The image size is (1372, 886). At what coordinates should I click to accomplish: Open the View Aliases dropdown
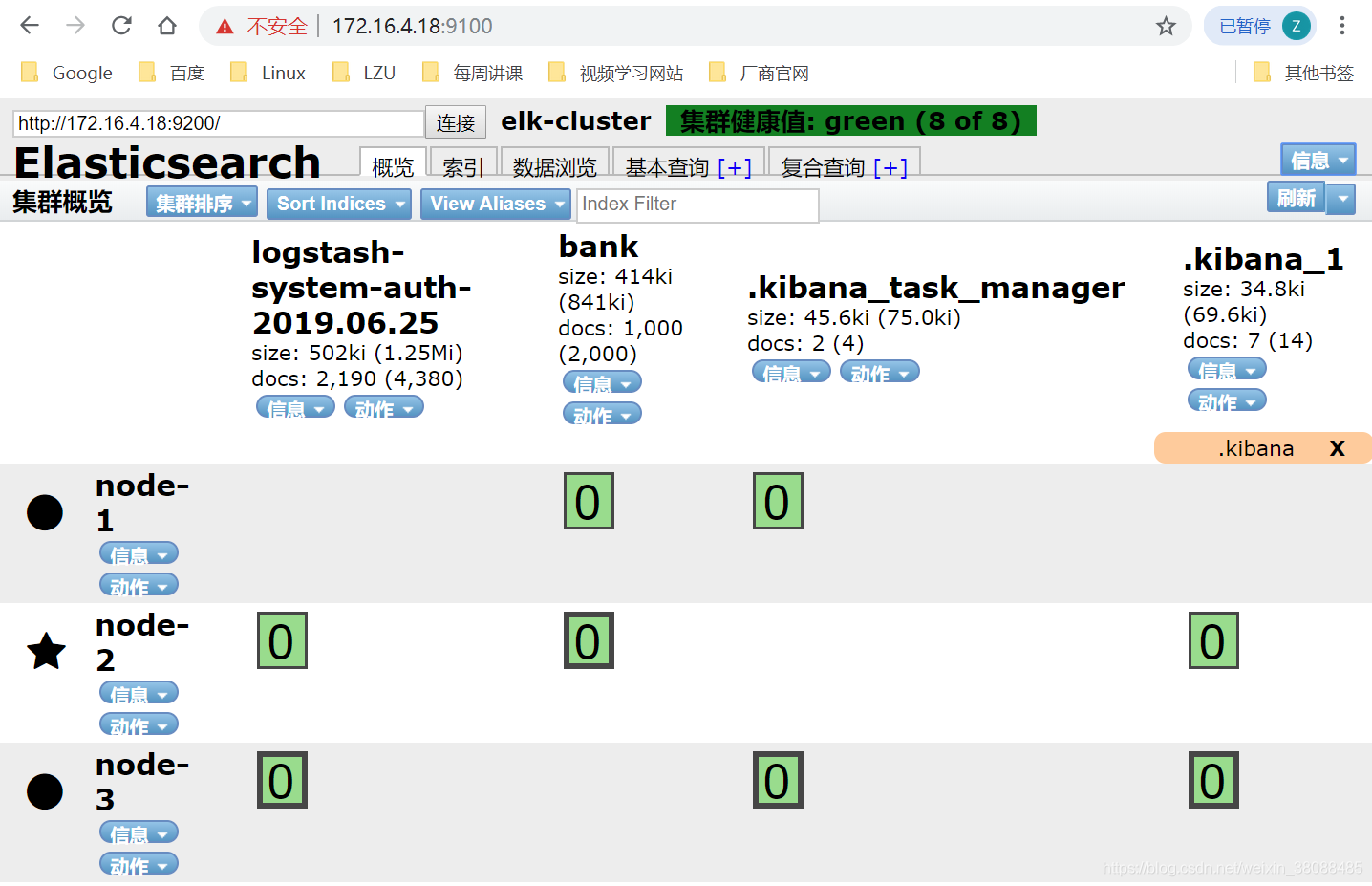(x=496, y=203)
